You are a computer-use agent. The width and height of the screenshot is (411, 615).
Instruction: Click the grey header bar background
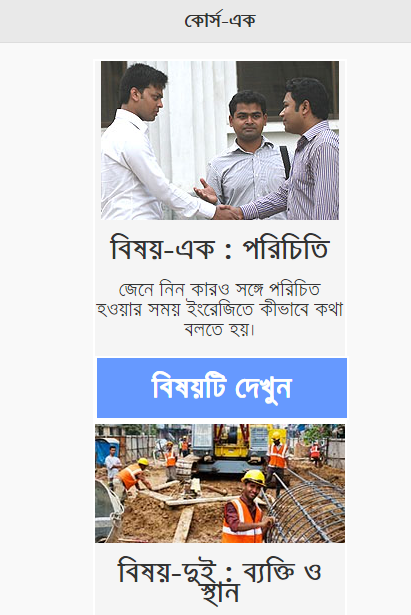[206, 21]
